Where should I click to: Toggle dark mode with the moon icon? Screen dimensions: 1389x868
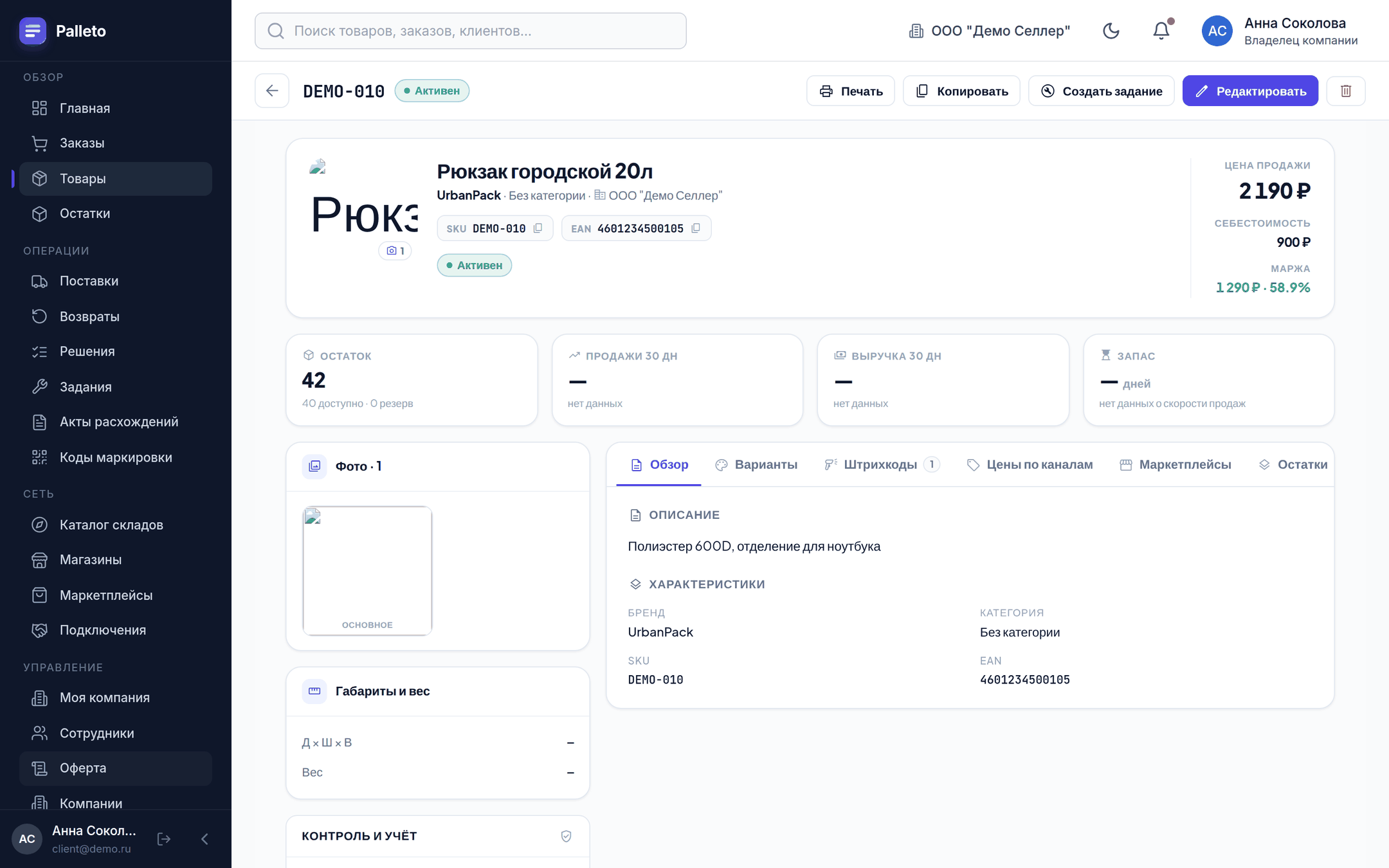point(1111,31)
